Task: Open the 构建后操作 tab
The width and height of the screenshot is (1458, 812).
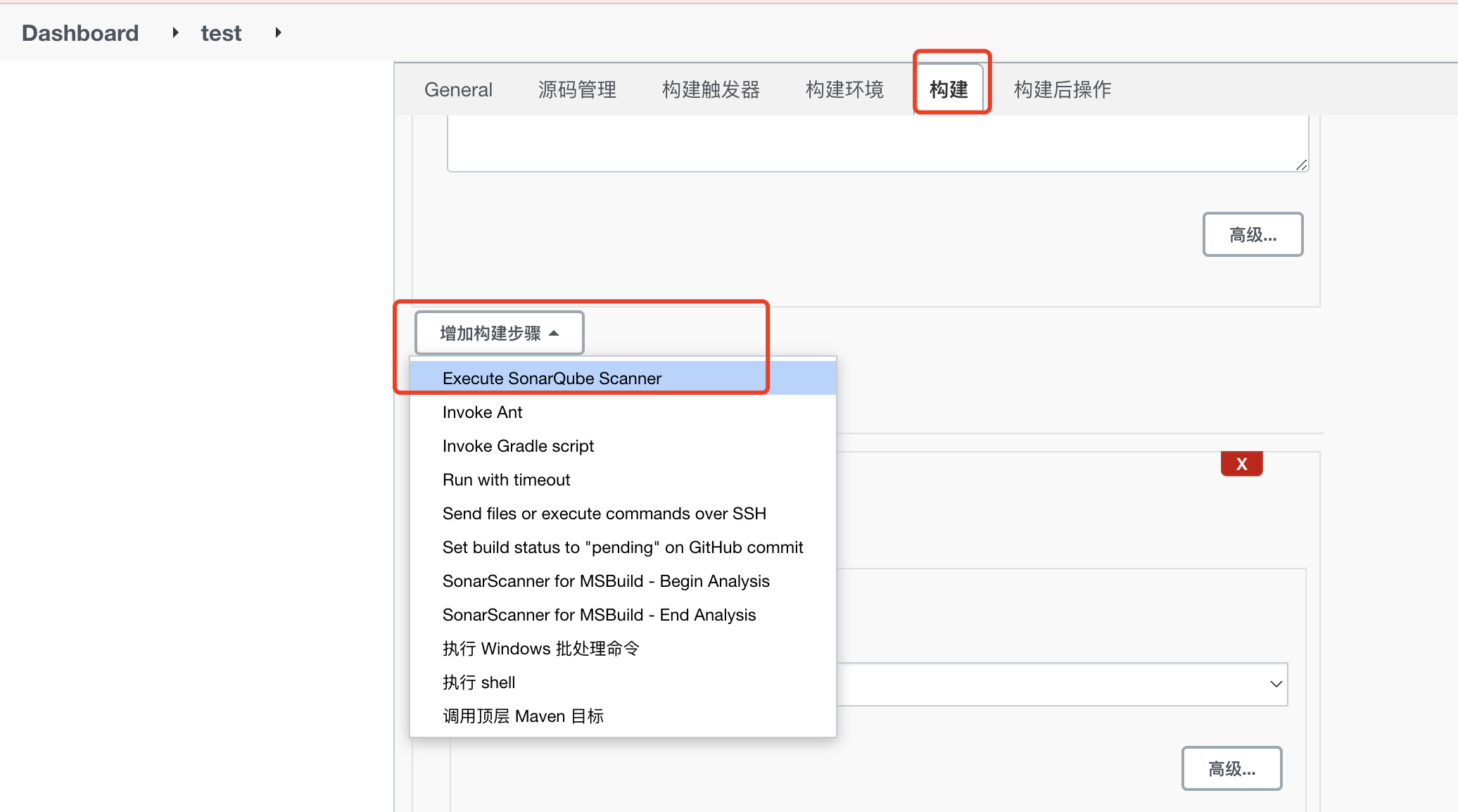Action: tap(1062, 89)
